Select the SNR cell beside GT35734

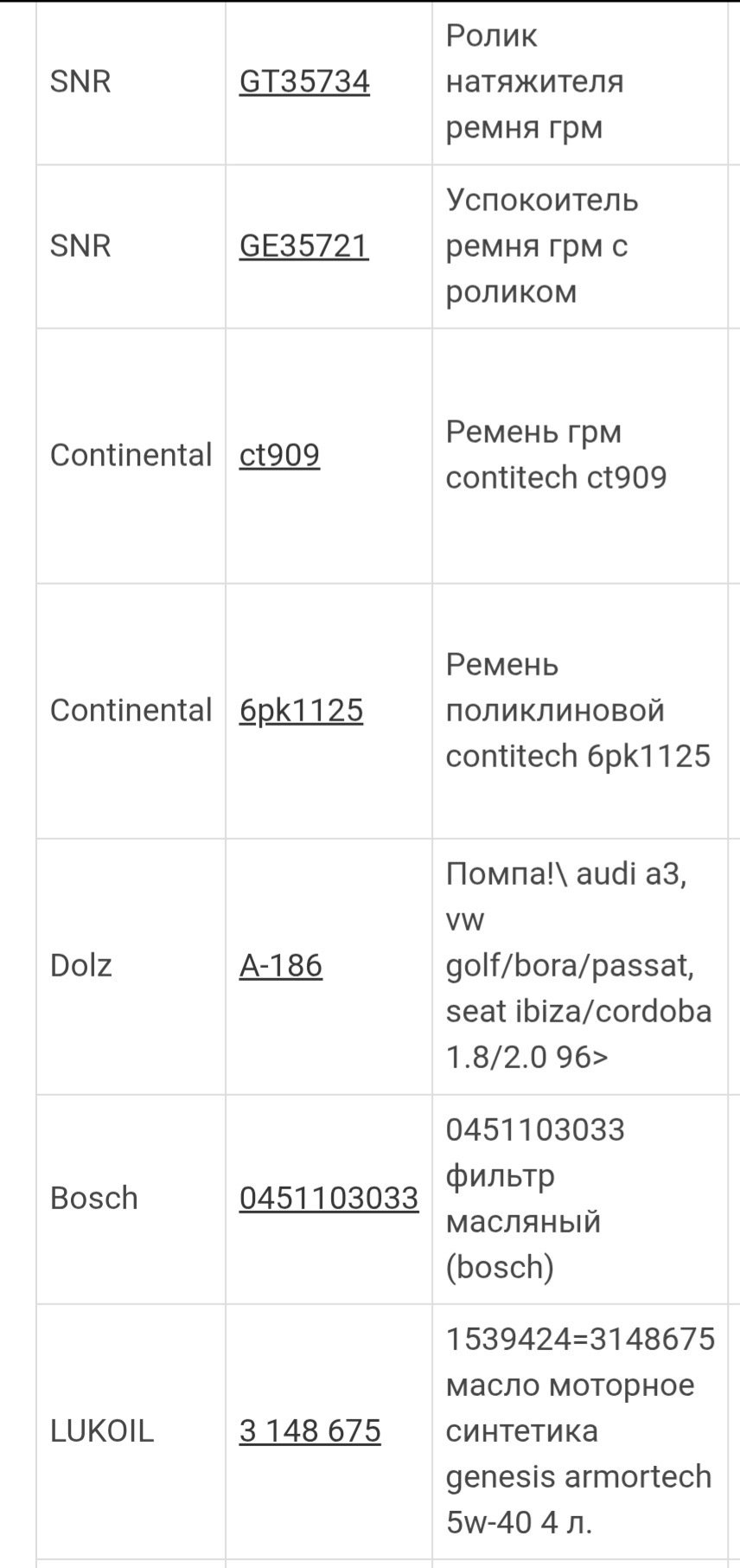[80, 81]
